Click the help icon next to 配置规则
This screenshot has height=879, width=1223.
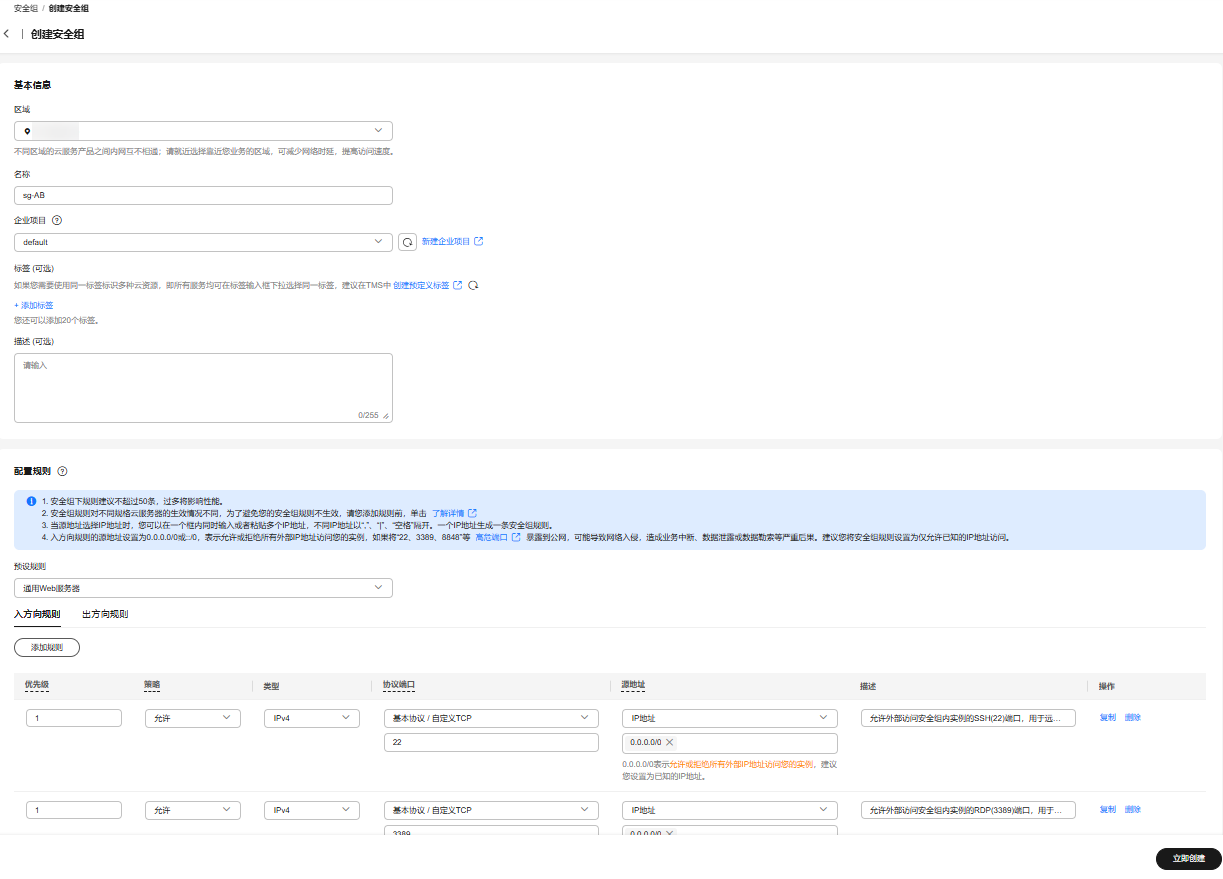[x=62, y=471]
